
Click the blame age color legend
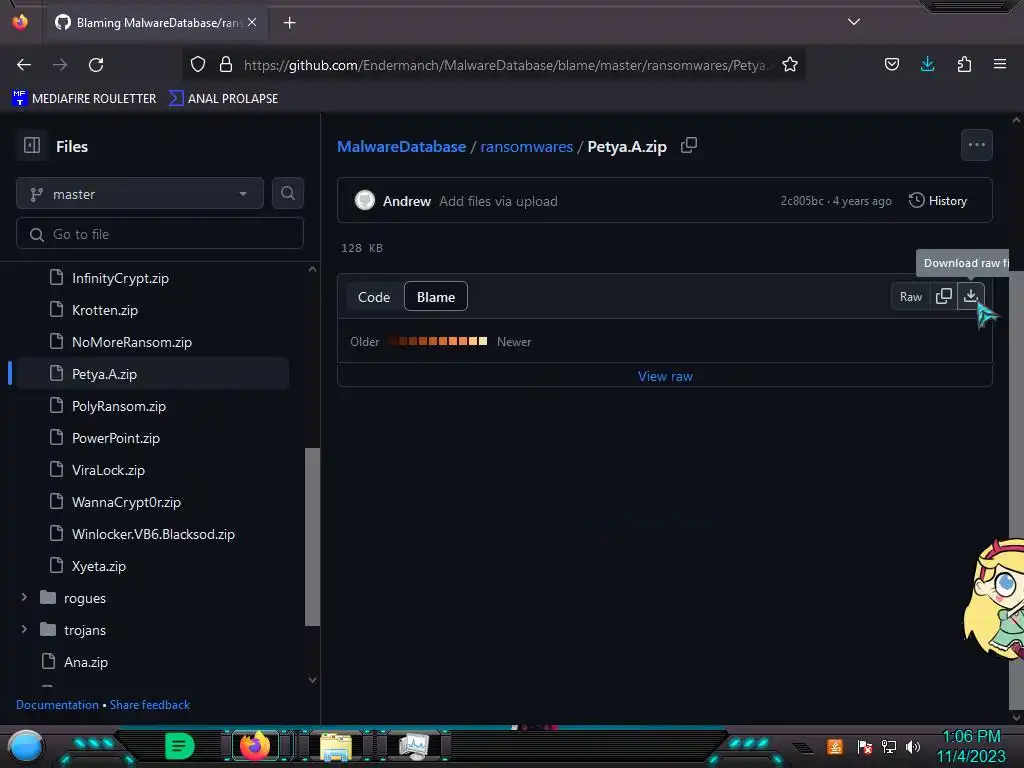[438, 341]
